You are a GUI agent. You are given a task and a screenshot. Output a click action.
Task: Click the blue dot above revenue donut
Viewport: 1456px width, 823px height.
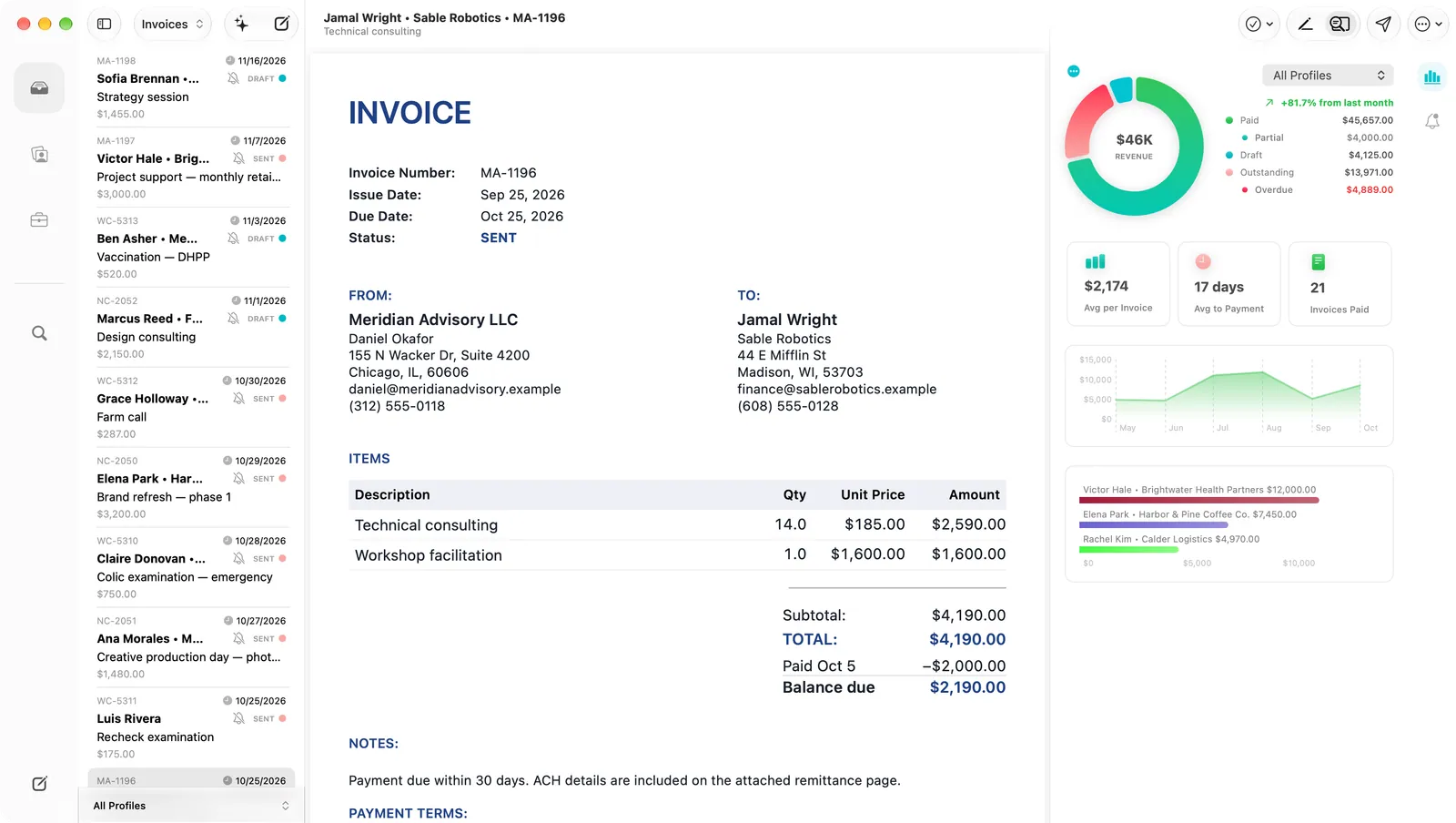click(x=1074, y=71)
